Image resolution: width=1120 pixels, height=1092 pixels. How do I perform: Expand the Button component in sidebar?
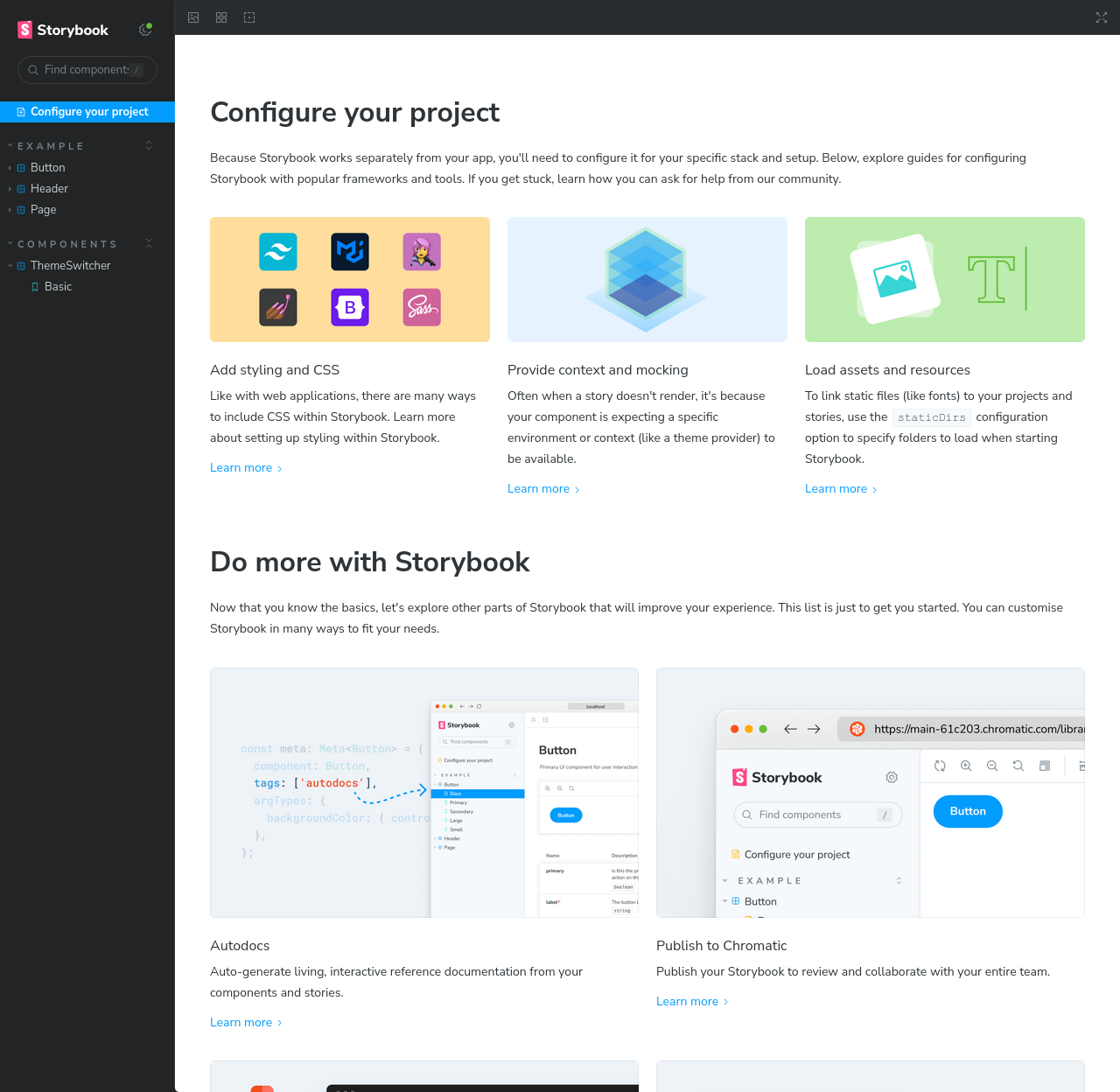[47, 167]
